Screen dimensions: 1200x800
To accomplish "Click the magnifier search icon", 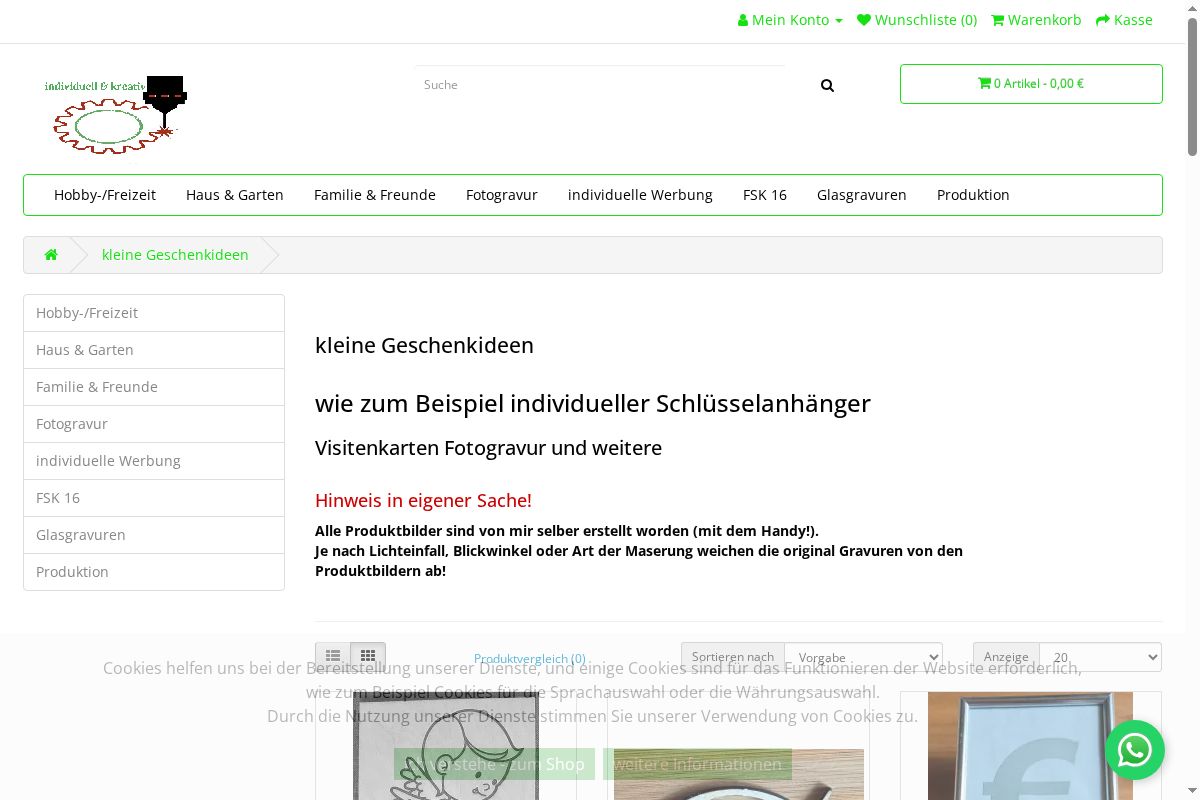I will (827, 85).
